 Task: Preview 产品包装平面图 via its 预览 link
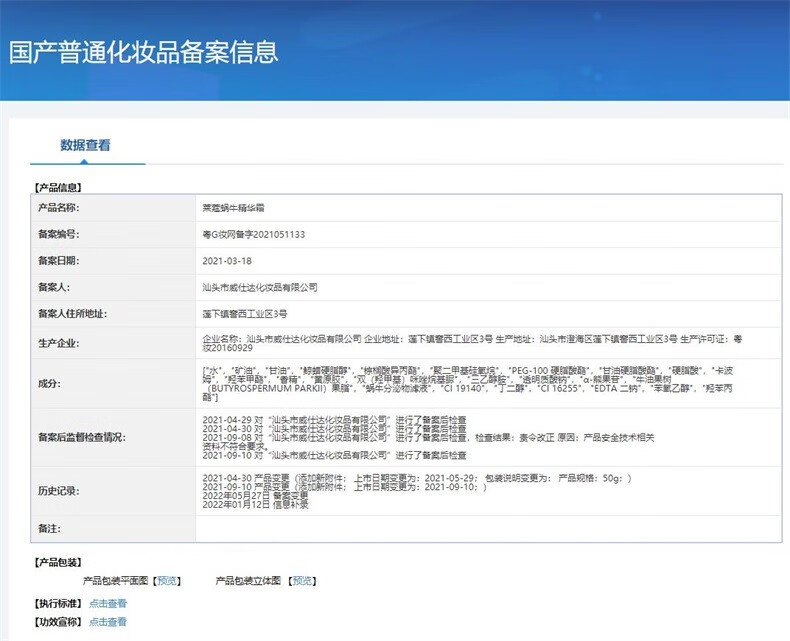[167, 581]
